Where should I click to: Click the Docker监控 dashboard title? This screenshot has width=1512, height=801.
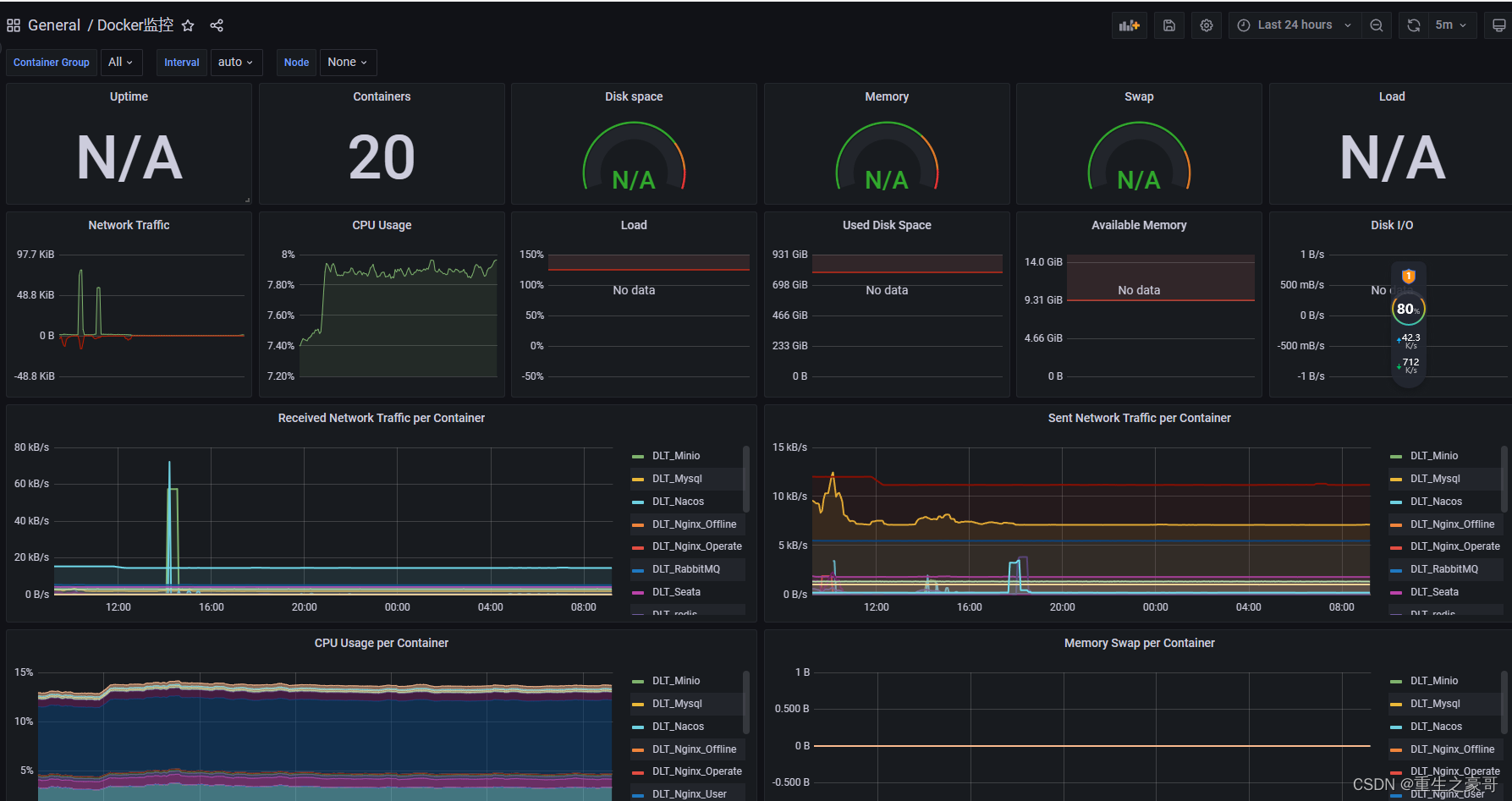click(x=135, y=25)
